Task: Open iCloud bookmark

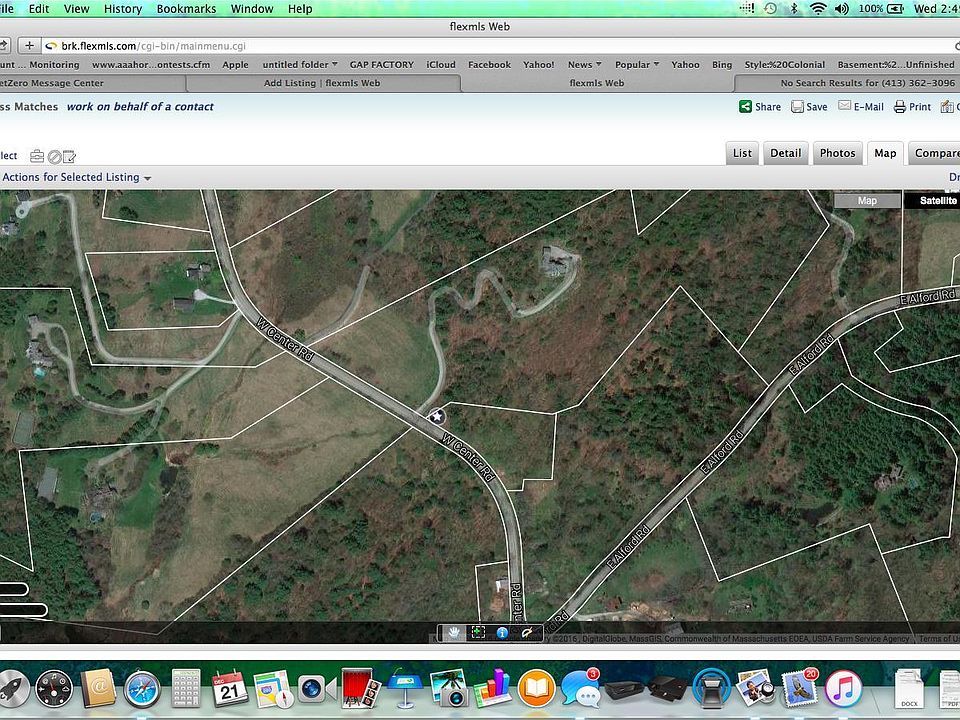Action: pyautogui.click(x=441, y=64)
